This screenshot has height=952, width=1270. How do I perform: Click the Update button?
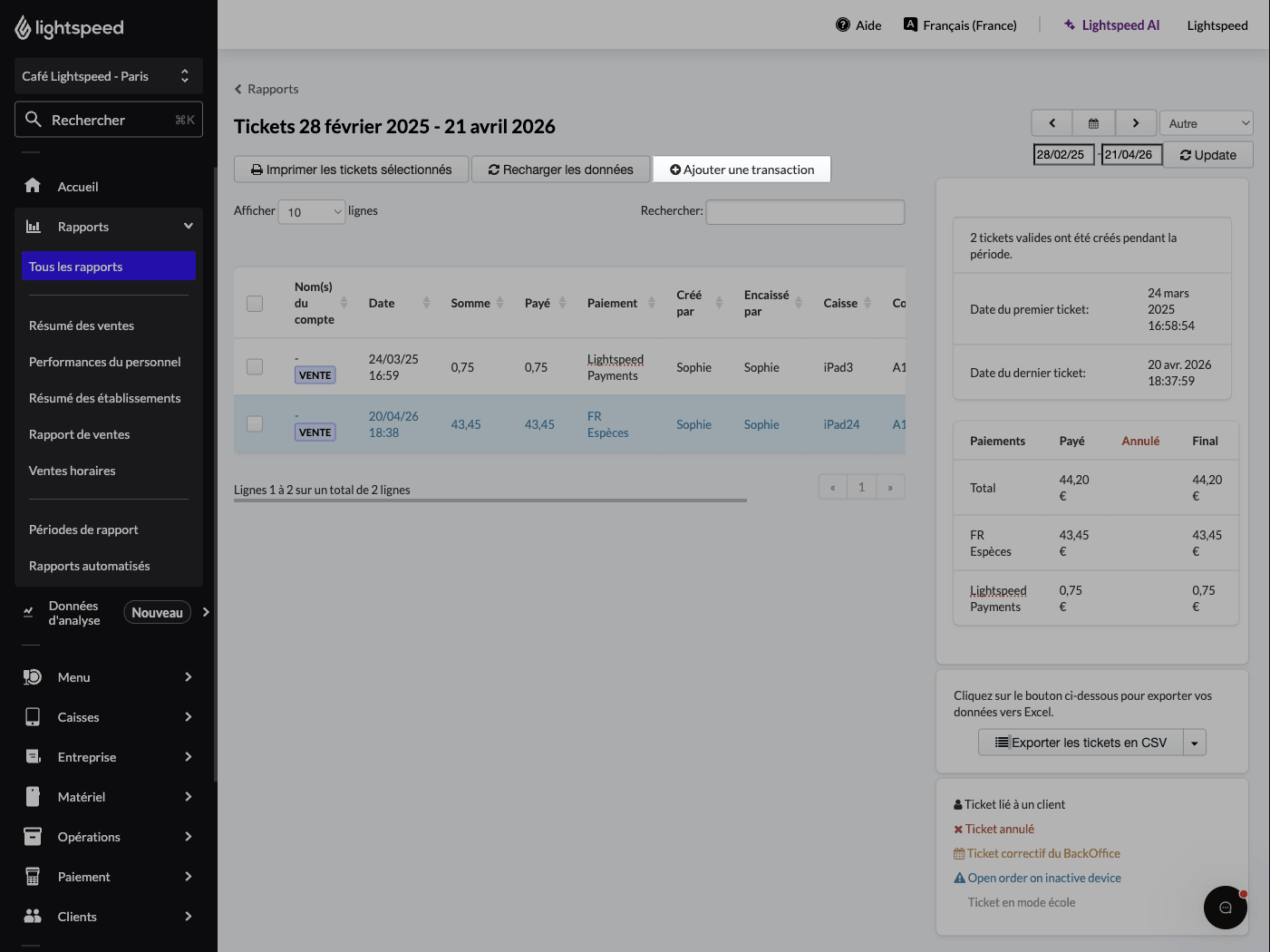pos(1207,155)
